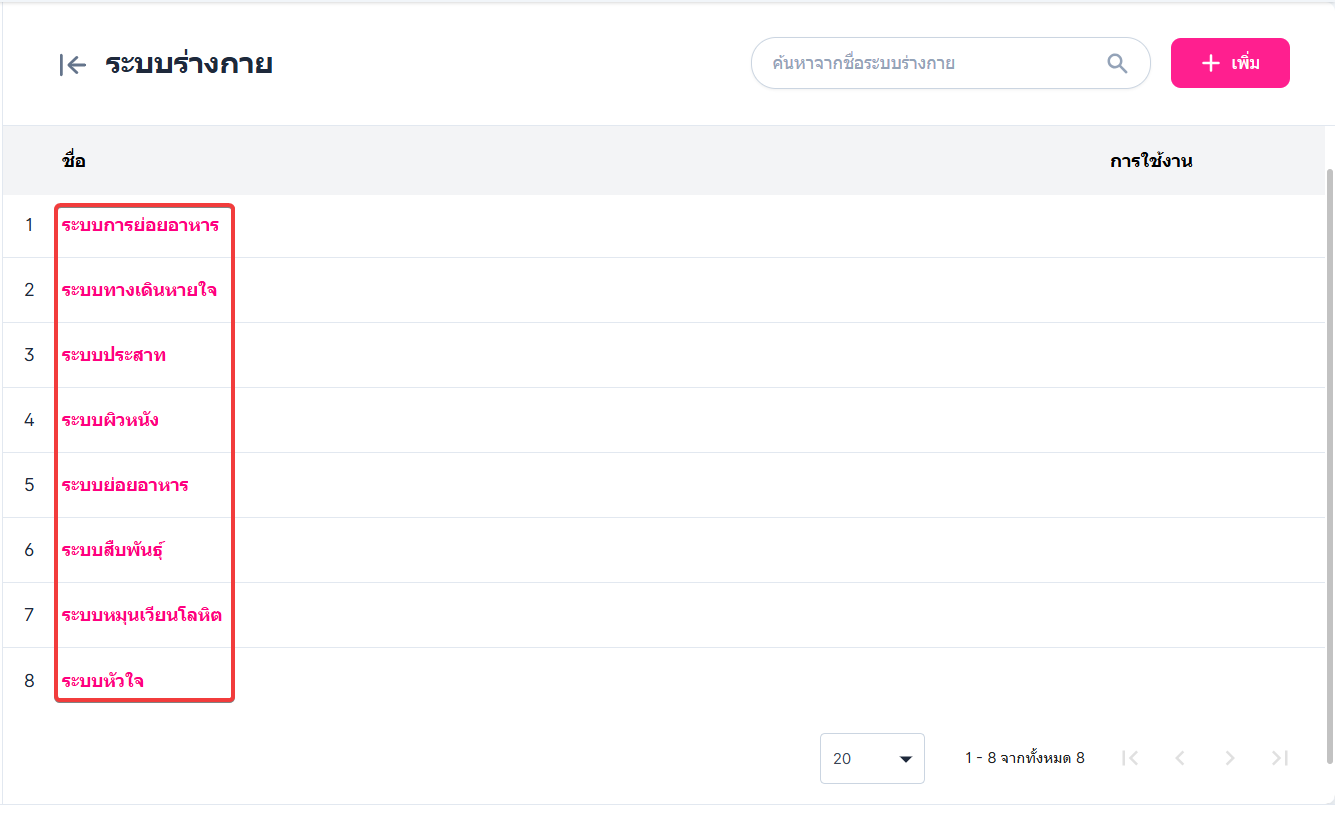Click the back arrow beside ระบบร่างกาย

click(x=73, y=65)
